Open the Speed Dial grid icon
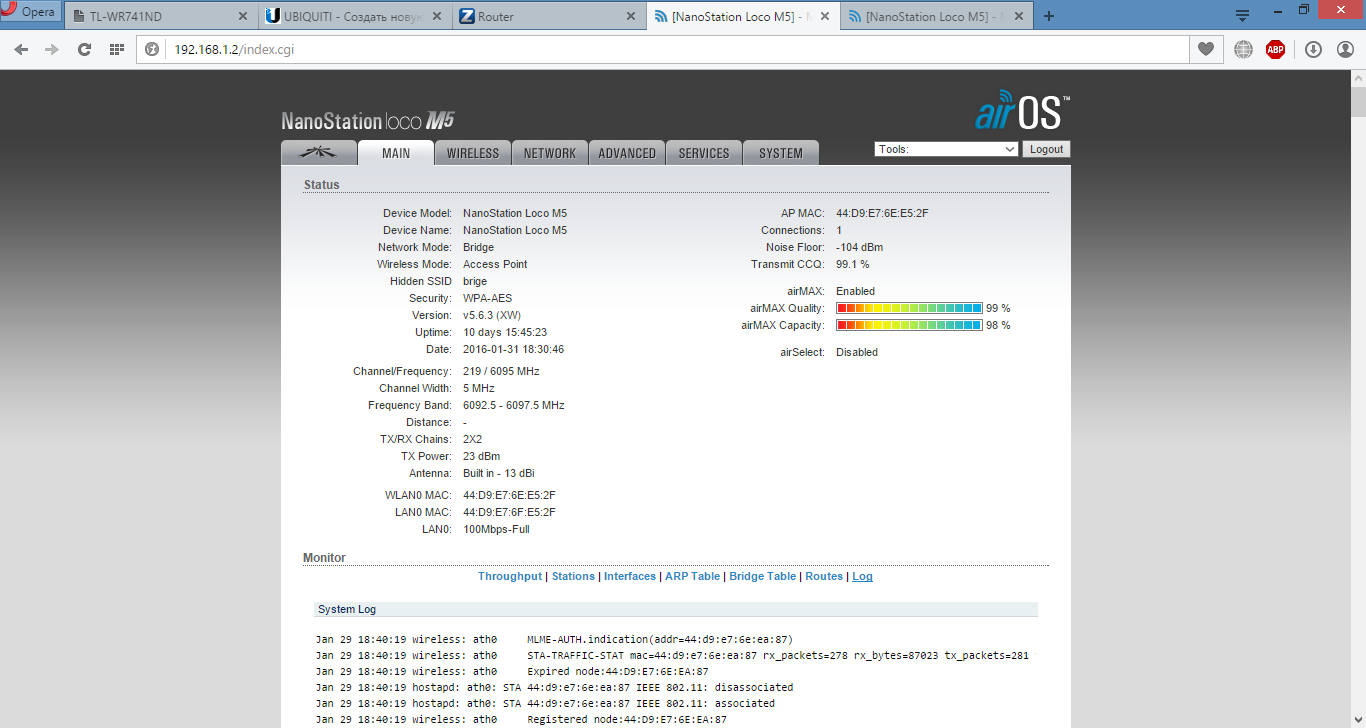The image size is (1366, 728). click(116, 49)
